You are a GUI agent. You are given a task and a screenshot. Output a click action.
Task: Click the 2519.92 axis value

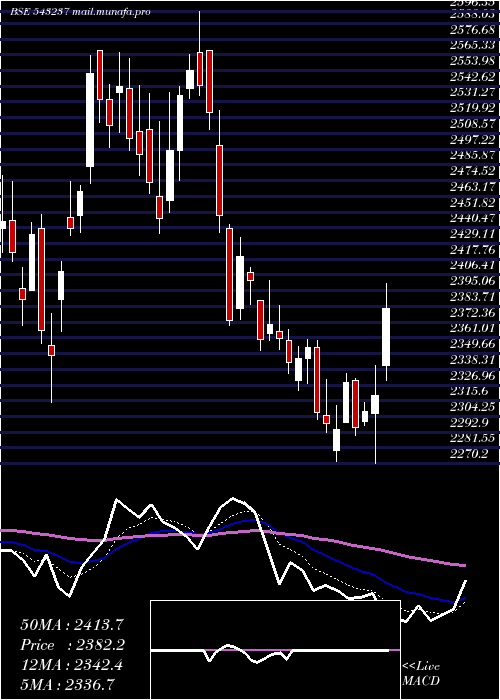472,108
